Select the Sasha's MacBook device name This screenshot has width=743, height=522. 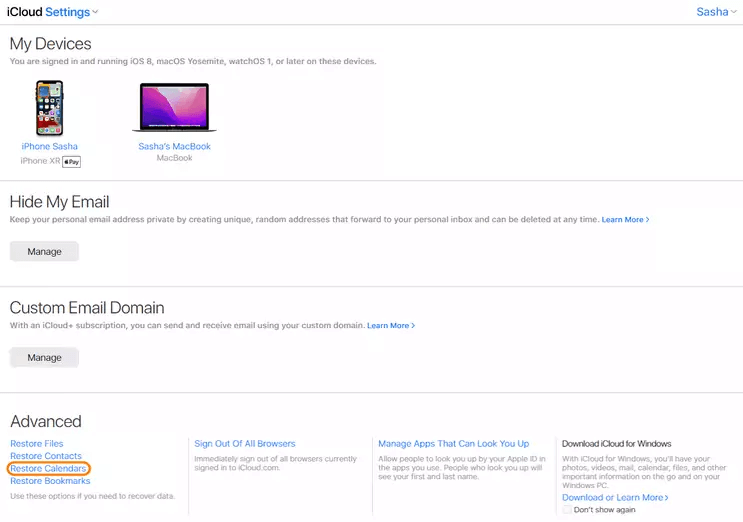[174, 146]
